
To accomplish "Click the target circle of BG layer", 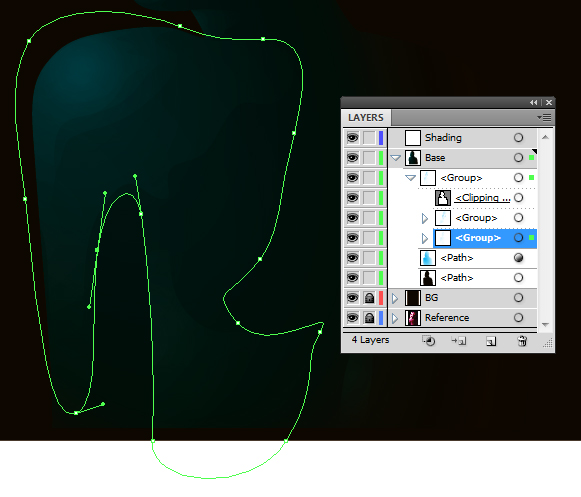I will coord(518,298).
